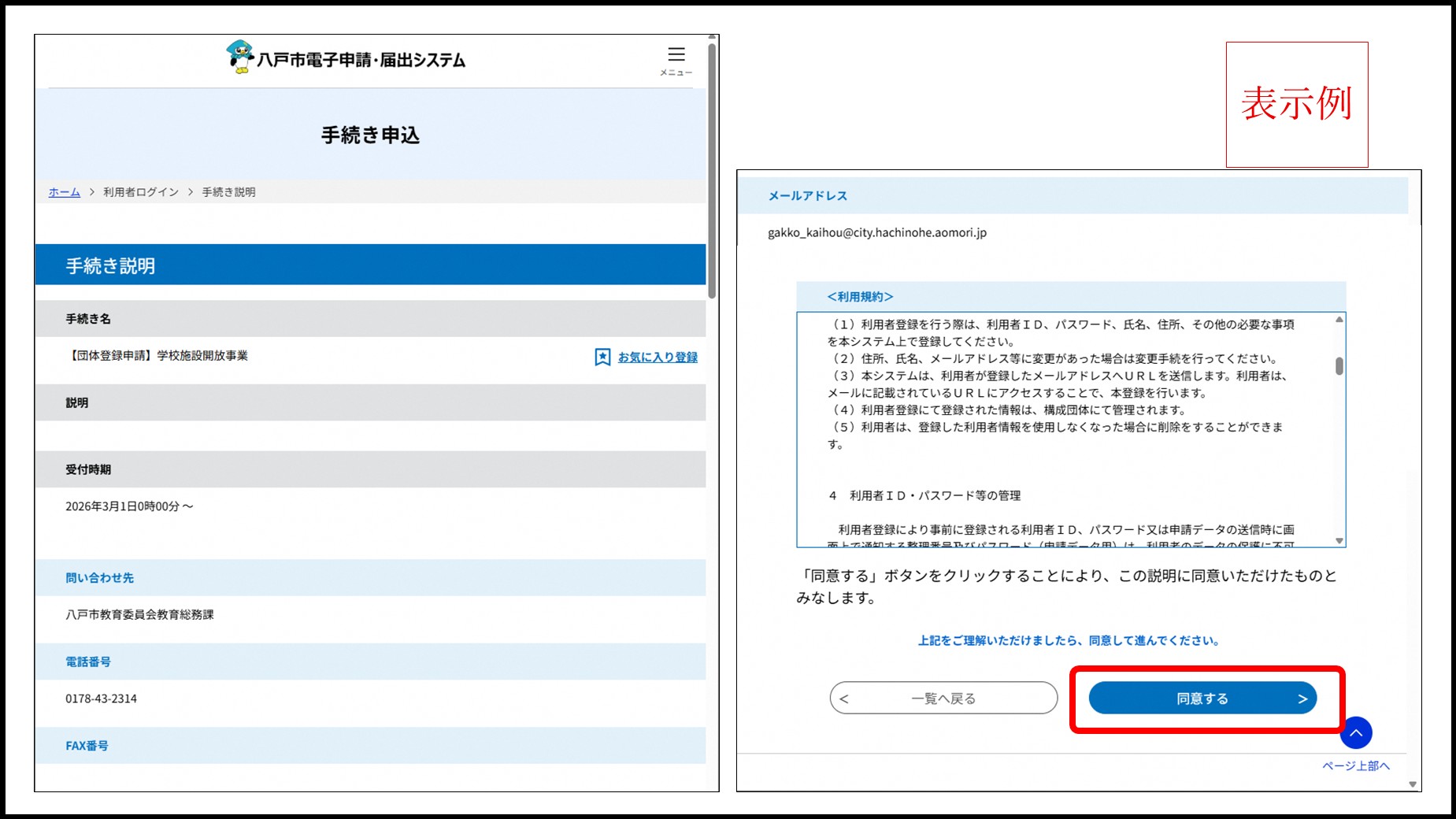Click the 同意して進んでください instruction link
Screen dimensions: 1456x819
pos(1069,640)
